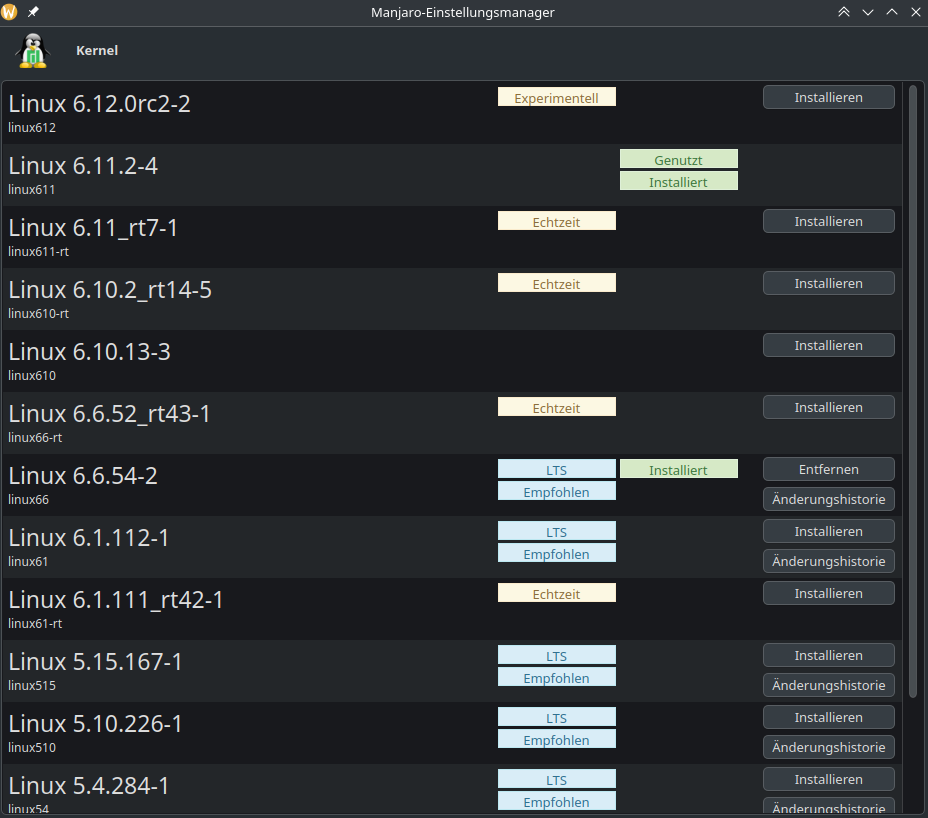Select the Linux 6.6.52_rt43-1 heading

click(109, 414)
